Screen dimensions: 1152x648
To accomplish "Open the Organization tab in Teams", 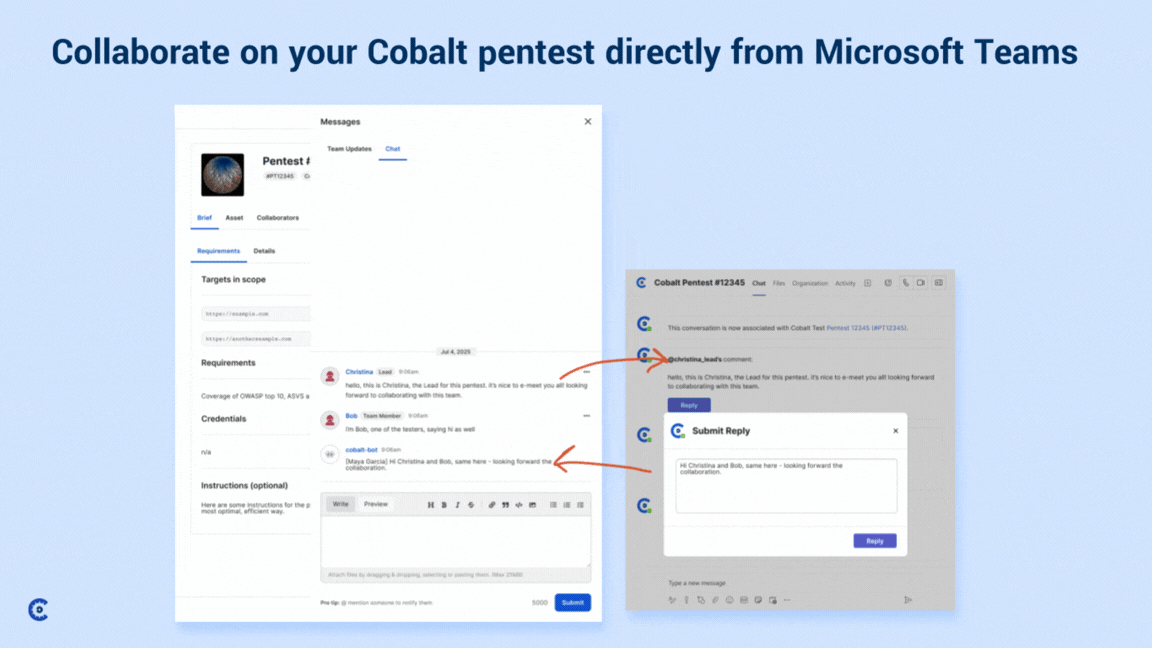I will (x=810, y=284).
